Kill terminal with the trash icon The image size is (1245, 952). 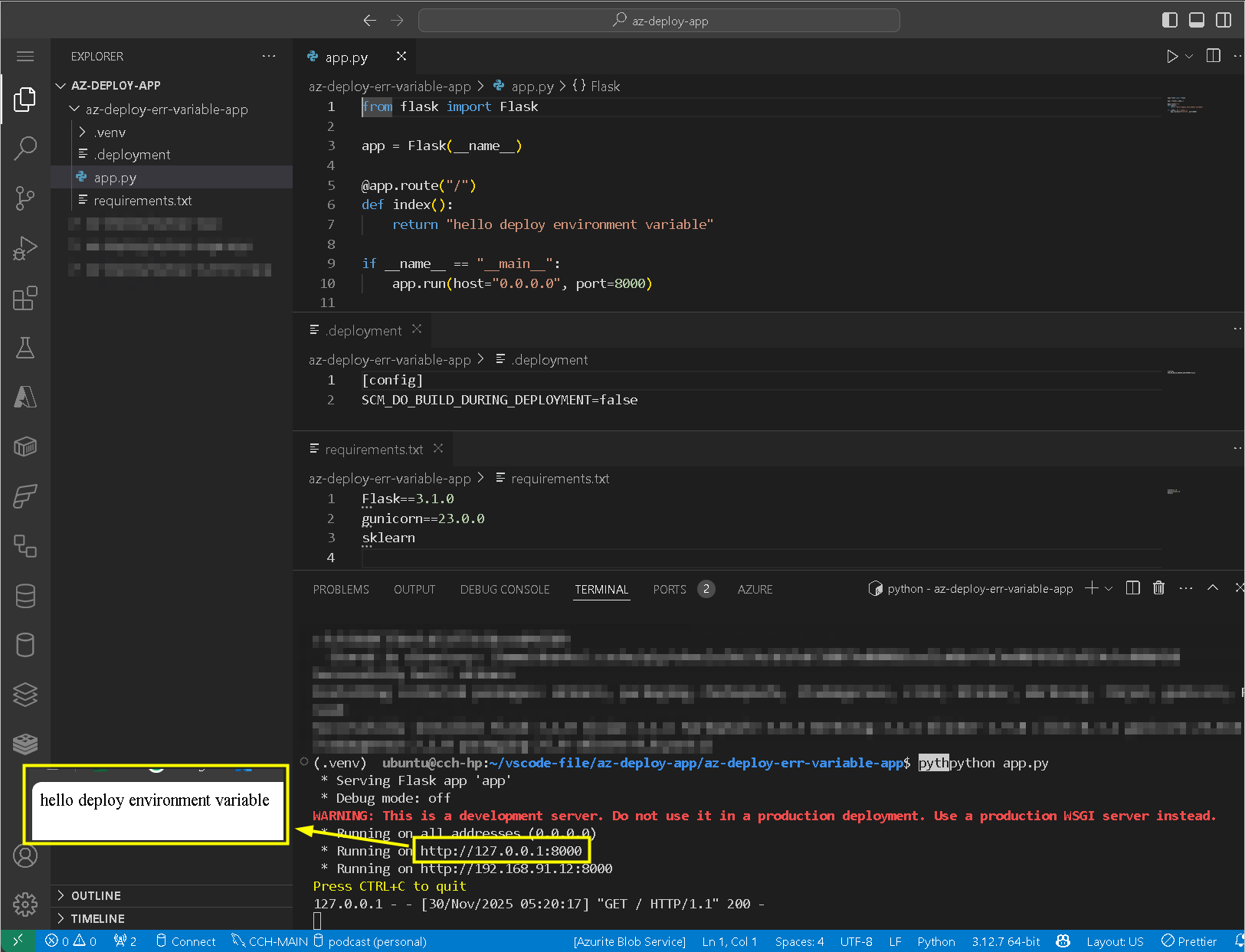(x=1158, y=588)
